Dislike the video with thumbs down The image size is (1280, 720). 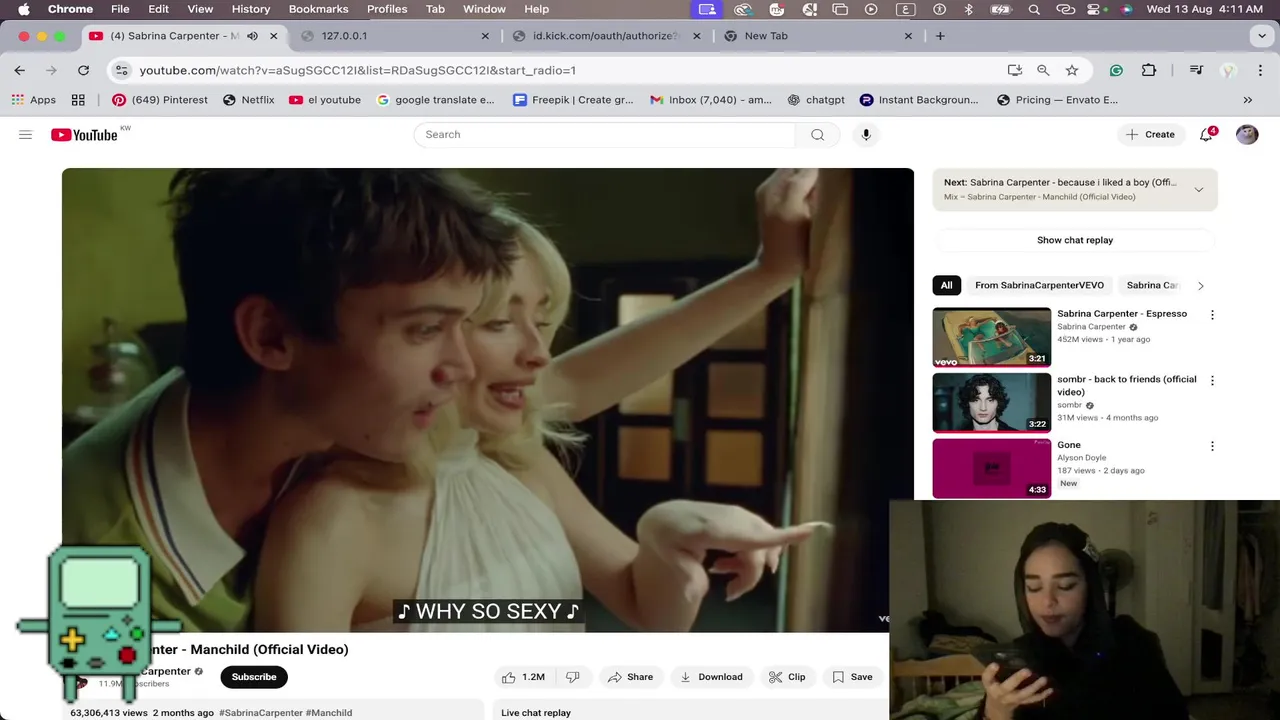click(x=573, y=677)
